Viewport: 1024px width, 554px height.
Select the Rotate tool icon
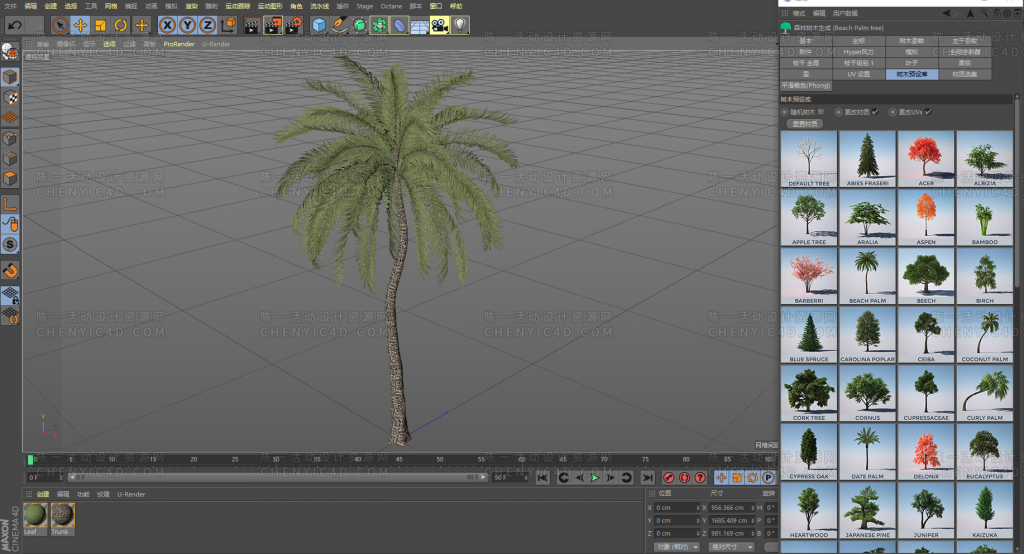click(121, 25)
